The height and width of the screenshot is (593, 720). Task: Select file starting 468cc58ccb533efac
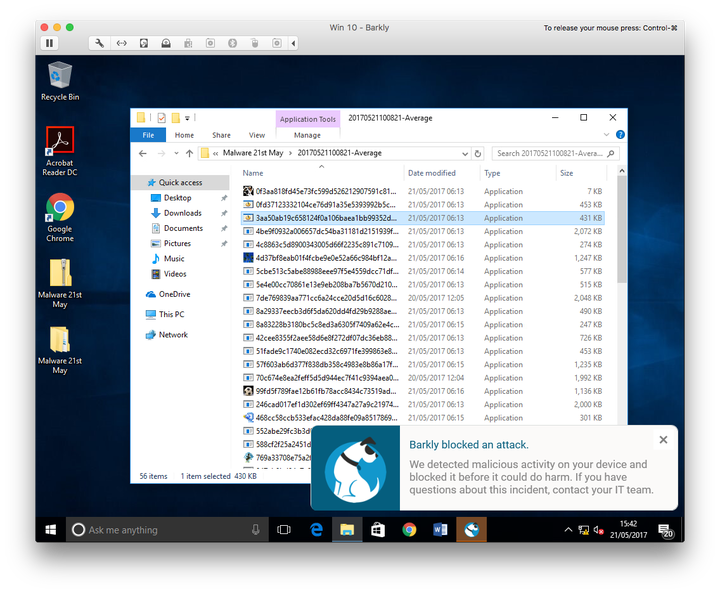coord(422,418)
